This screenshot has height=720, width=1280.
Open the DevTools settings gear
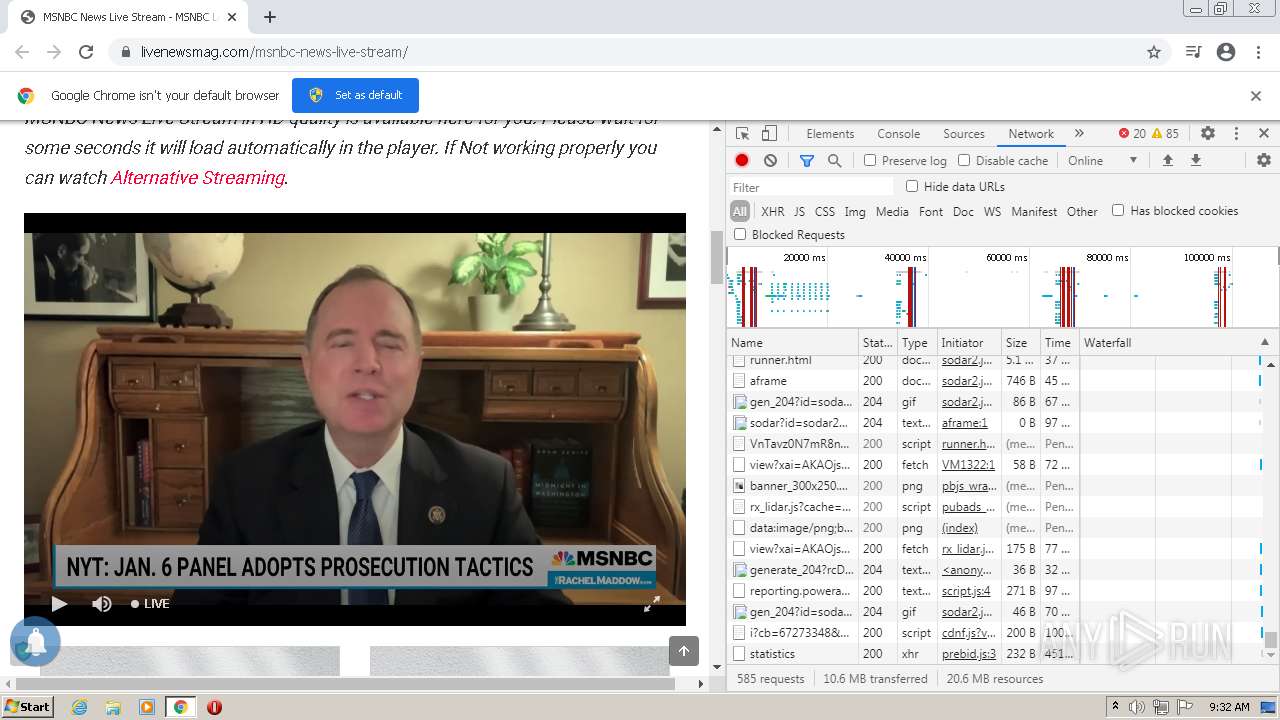coord(1208,133)
